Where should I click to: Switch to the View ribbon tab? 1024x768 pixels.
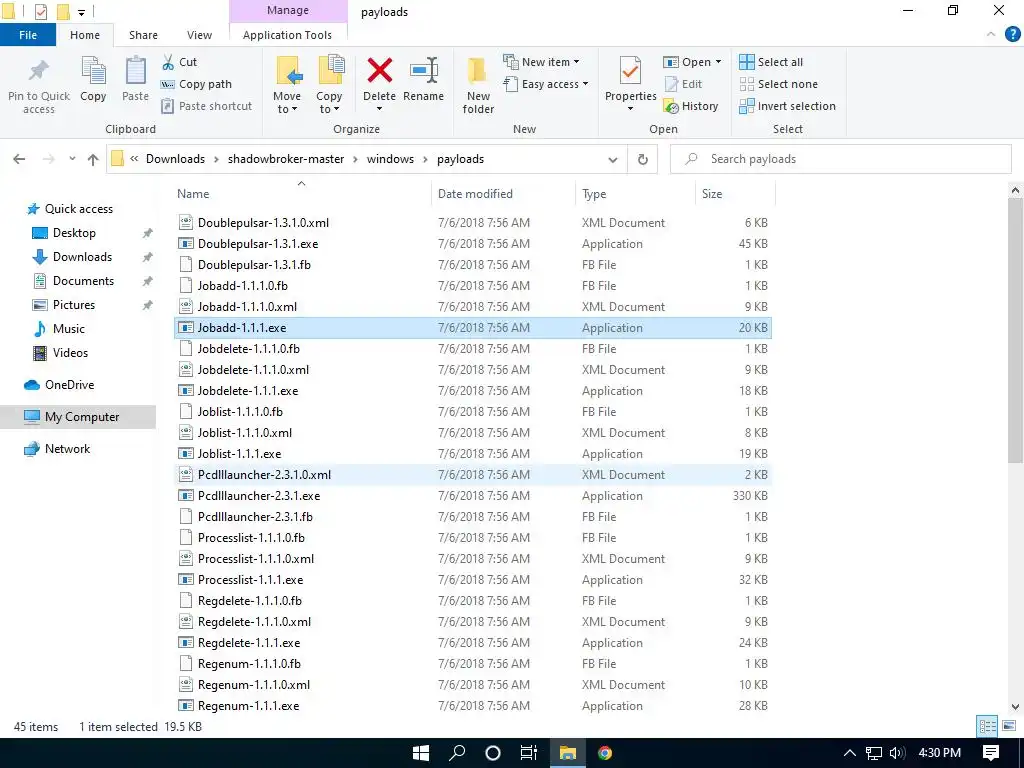[x=199, y=35]
